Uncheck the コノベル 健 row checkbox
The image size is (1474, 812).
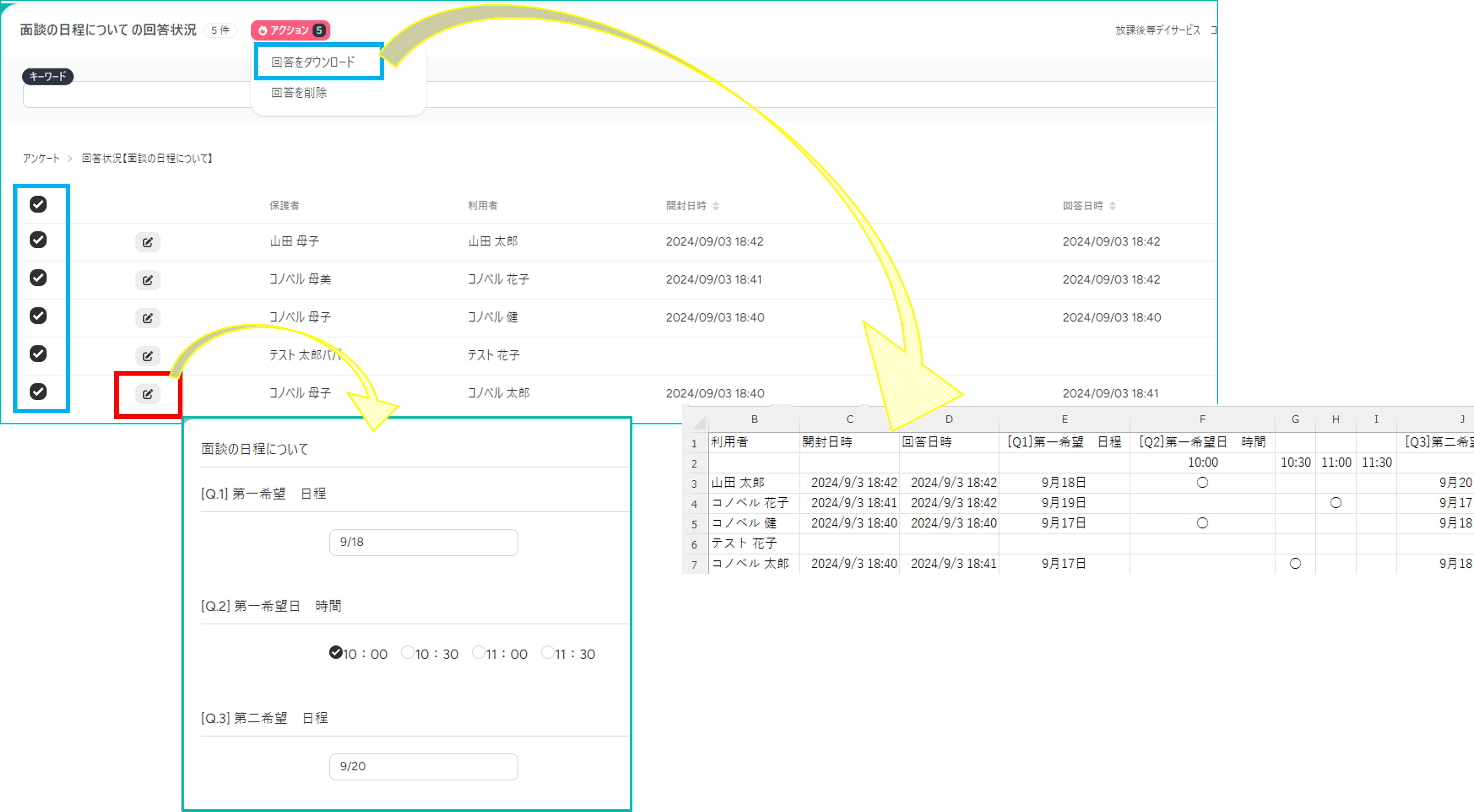pyautogui.click(x=38, y=316)
